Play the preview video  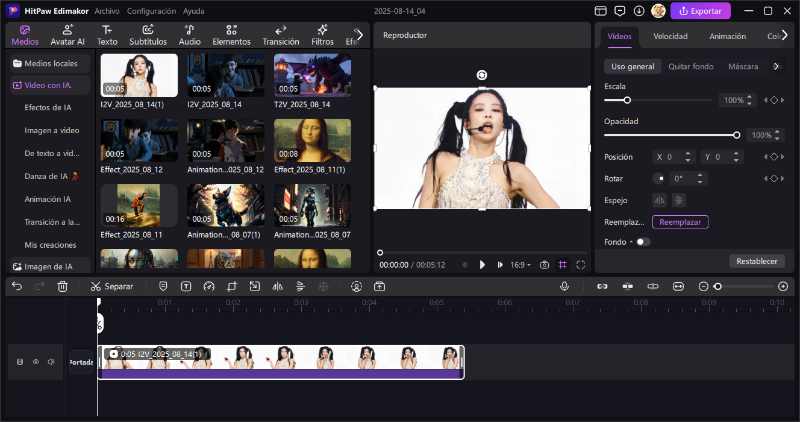click(482, 265)
